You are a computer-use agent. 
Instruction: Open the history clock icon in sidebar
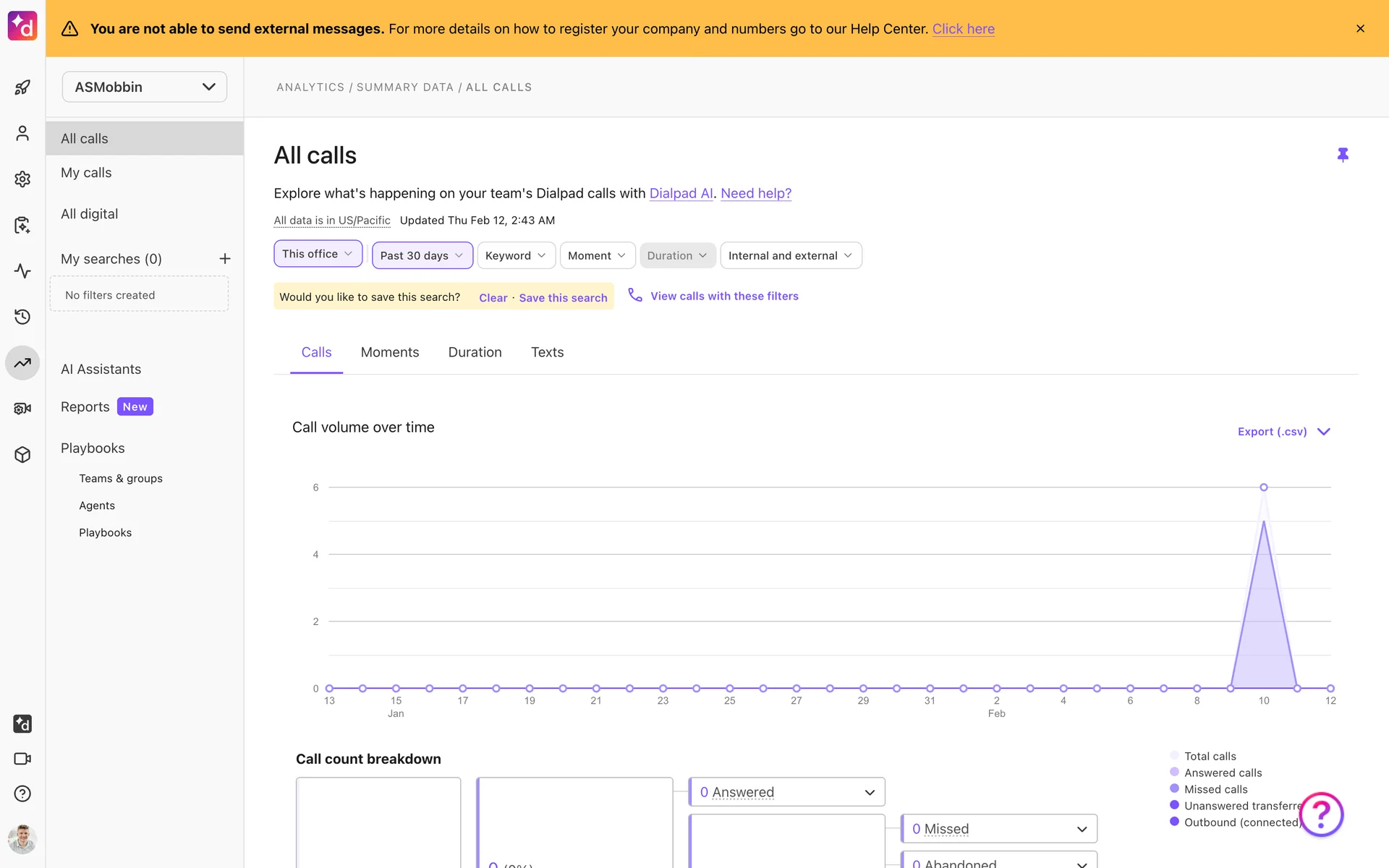tap(22, 317)
